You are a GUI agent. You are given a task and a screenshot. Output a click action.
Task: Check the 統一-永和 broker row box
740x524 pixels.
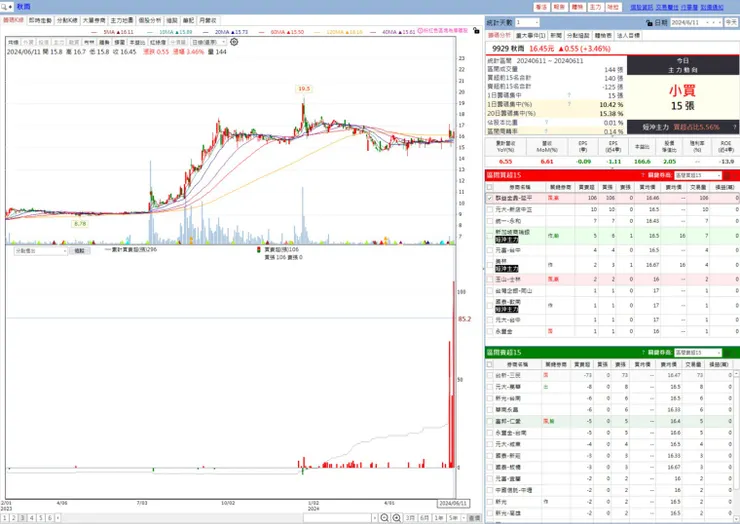point(490,221)
